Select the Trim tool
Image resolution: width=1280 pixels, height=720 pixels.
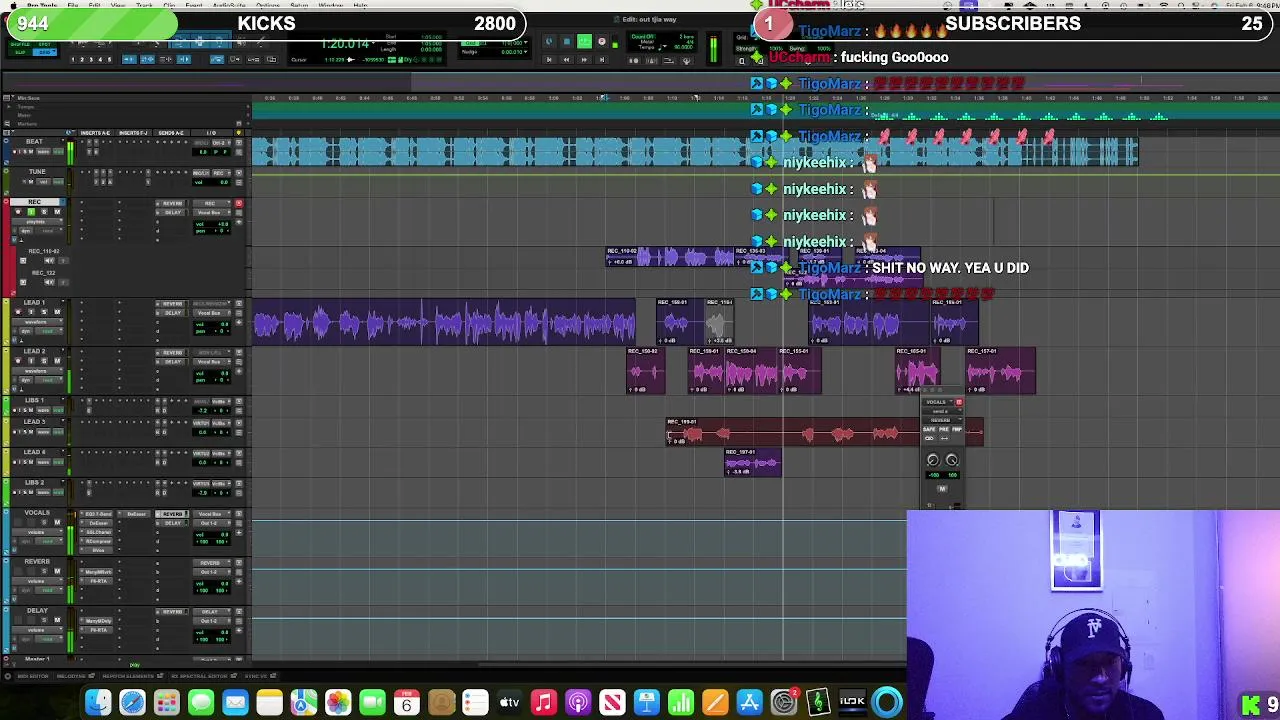180,42
